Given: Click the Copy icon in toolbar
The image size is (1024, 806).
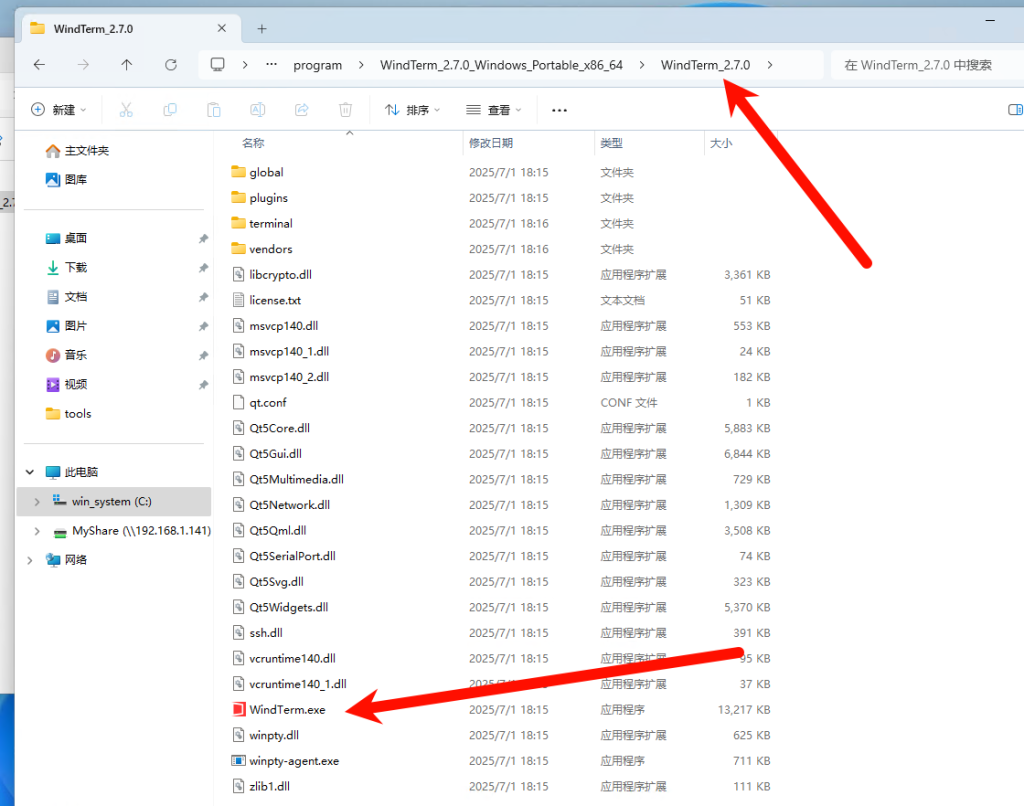Looking at the screenshot, I should click(x=170, y=110).
